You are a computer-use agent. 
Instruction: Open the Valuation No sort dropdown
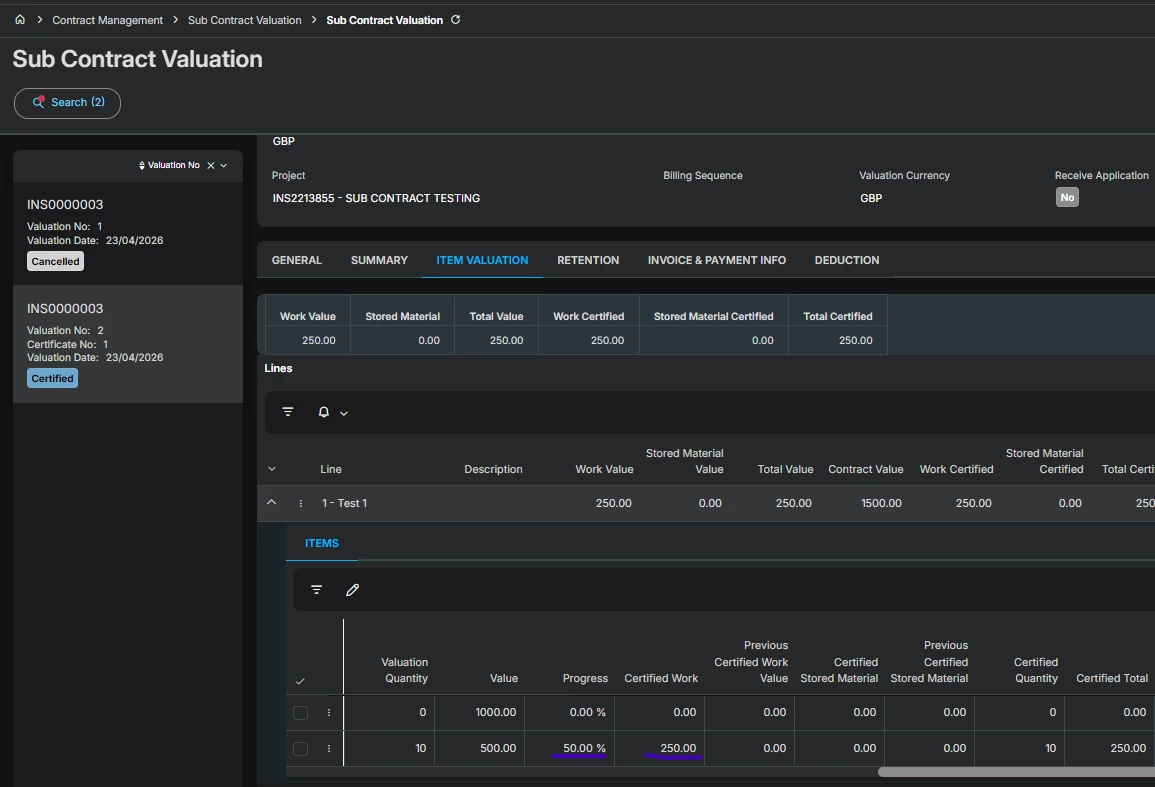coord(224,165)
